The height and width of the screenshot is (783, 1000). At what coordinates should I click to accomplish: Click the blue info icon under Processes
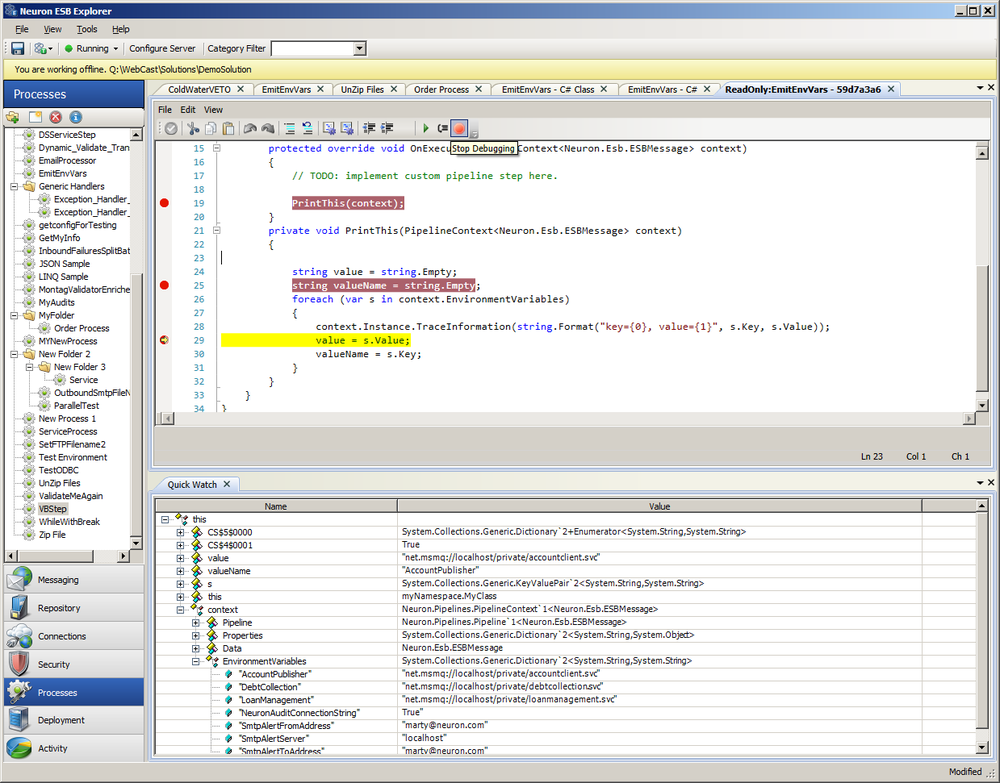point(75,117)
